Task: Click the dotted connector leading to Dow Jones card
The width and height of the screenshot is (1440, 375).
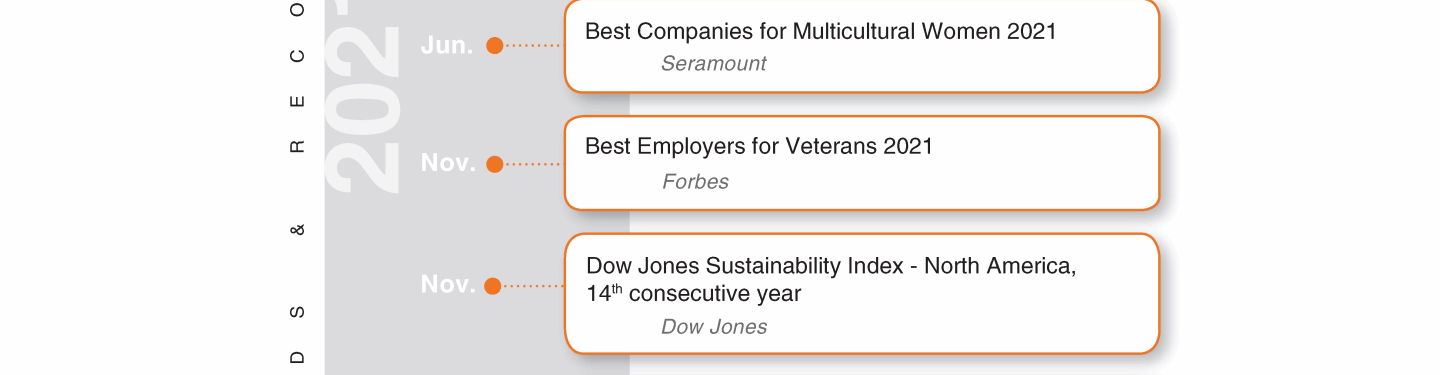Action: point(533,286)
